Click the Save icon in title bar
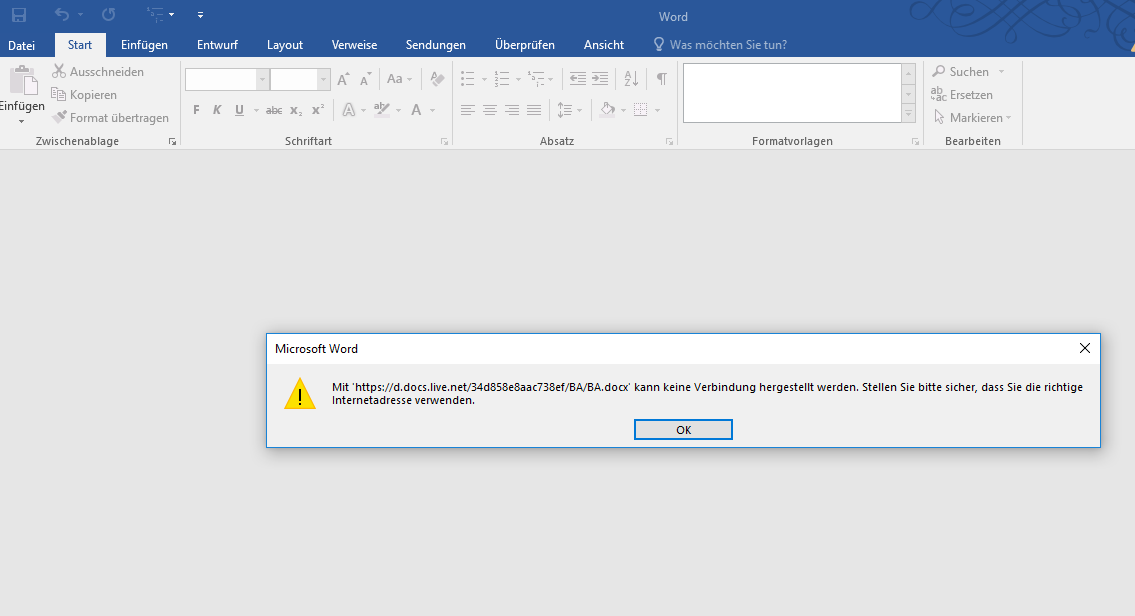Screen dimensions: 1135x616 pos(19,15)
